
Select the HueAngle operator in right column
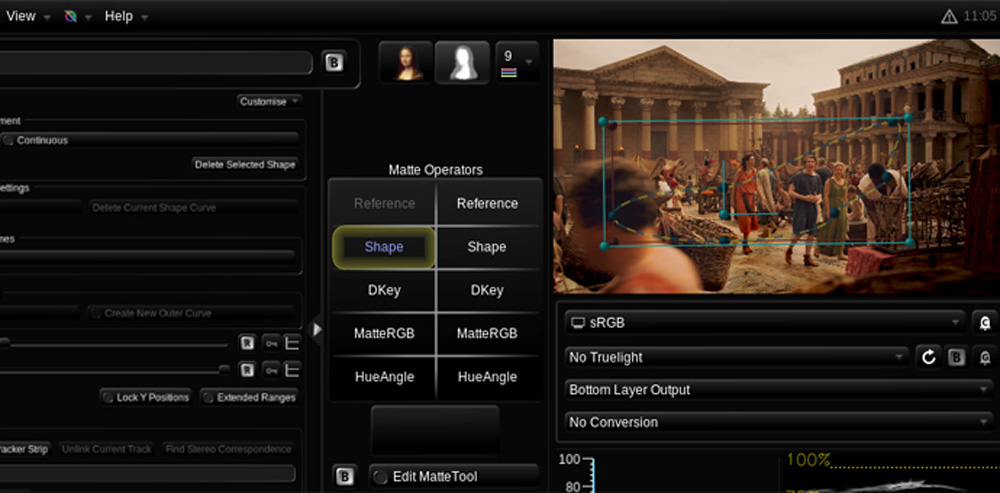[x=487, y=377]
